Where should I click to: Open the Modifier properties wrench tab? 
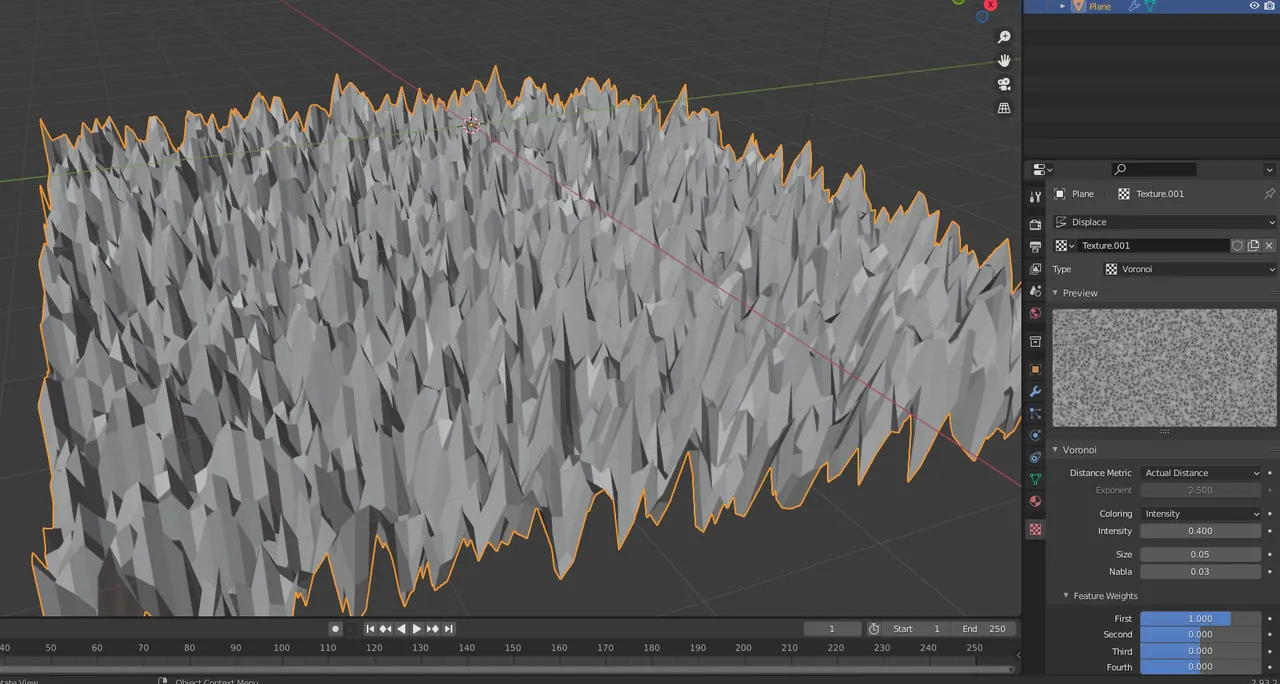[1035, 392]
